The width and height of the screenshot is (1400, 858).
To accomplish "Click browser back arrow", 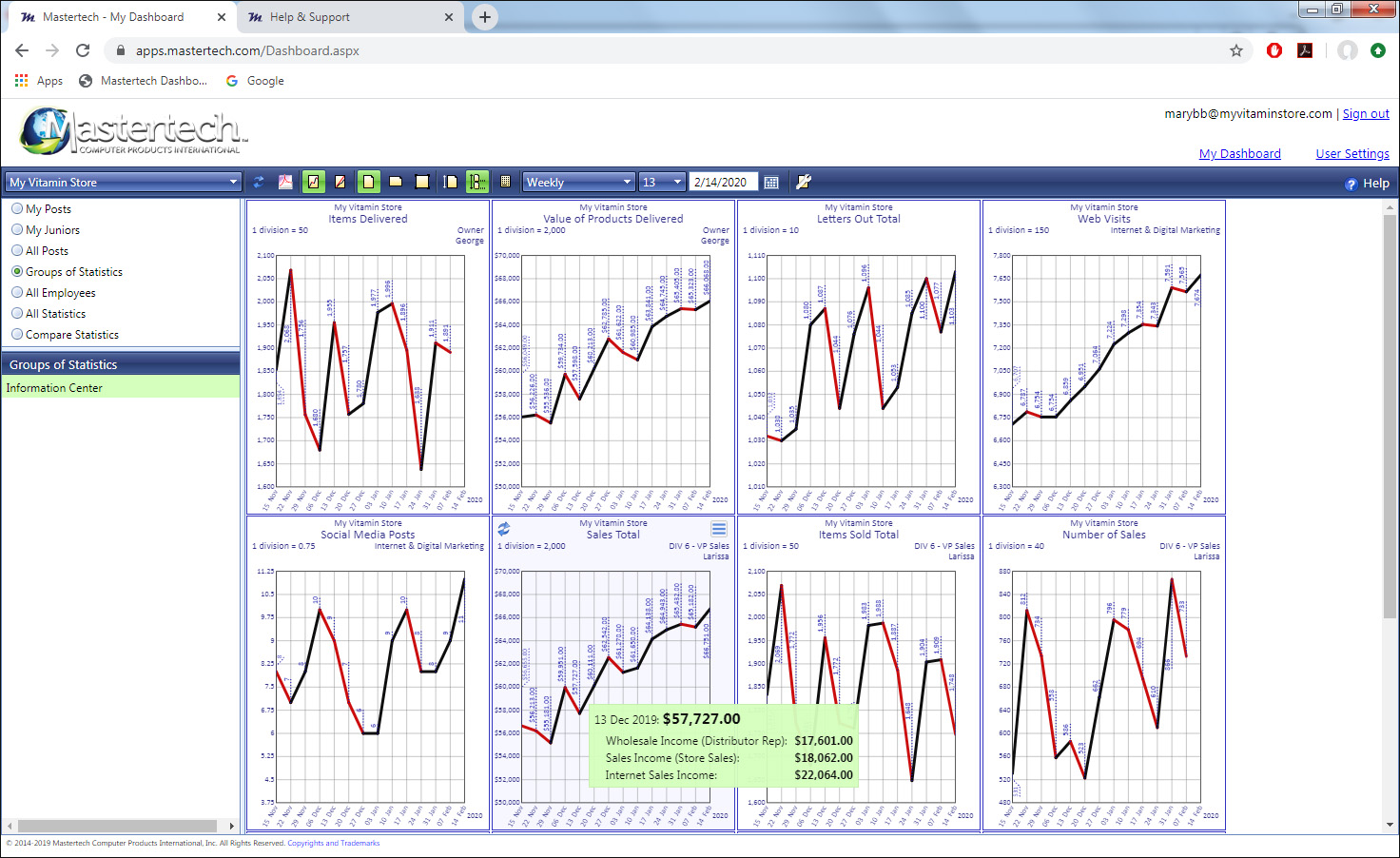I will pos(22,50).
